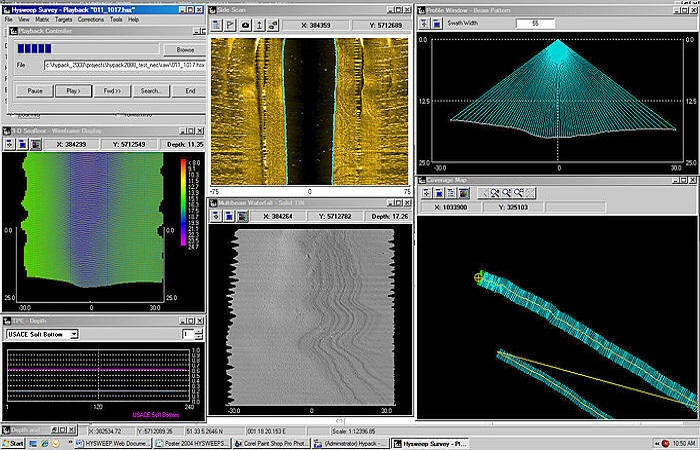Open the File menu
The width and height of the screenshot is (700, 450).
click(8, 20)
